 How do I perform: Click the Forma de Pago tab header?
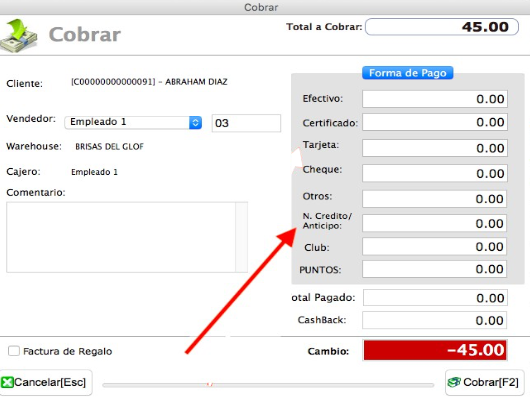click(408, 73)
